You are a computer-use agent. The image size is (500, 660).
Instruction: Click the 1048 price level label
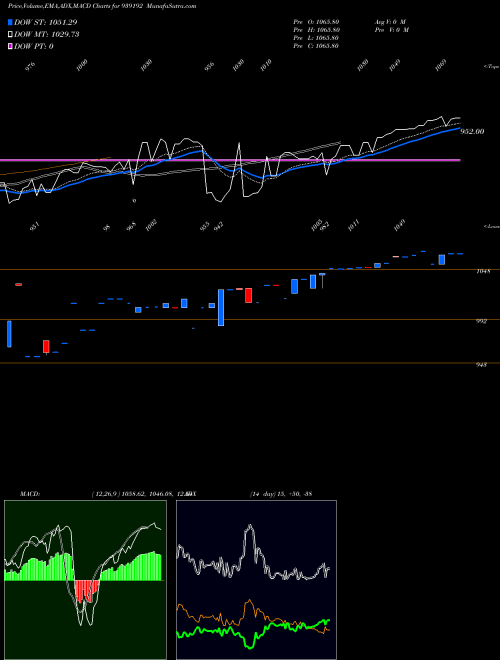482,271
